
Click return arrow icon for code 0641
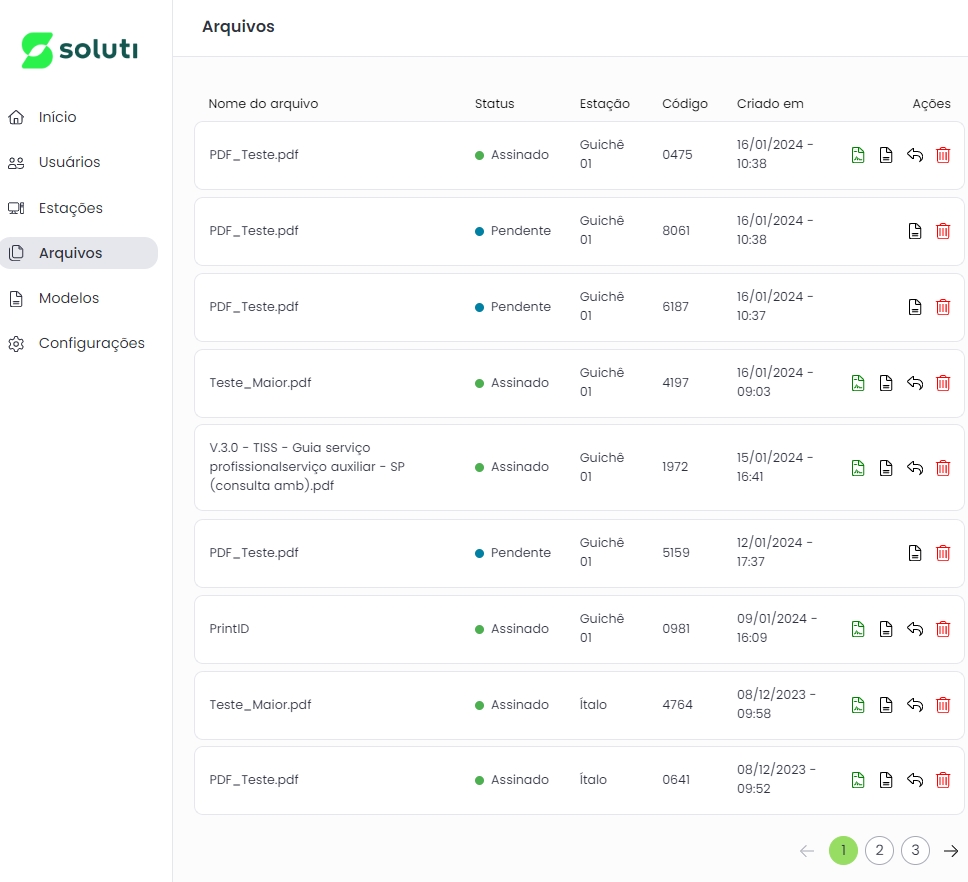(x=914, y=780)
